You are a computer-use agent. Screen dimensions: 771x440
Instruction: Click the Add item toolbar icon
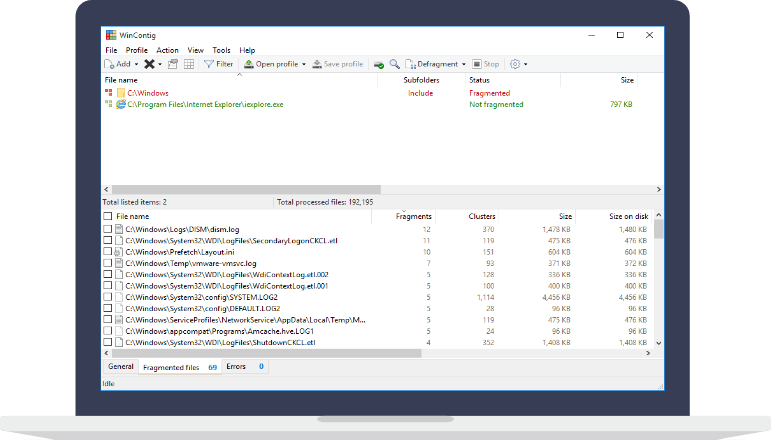pyautogui.click(x=110, y=64)
